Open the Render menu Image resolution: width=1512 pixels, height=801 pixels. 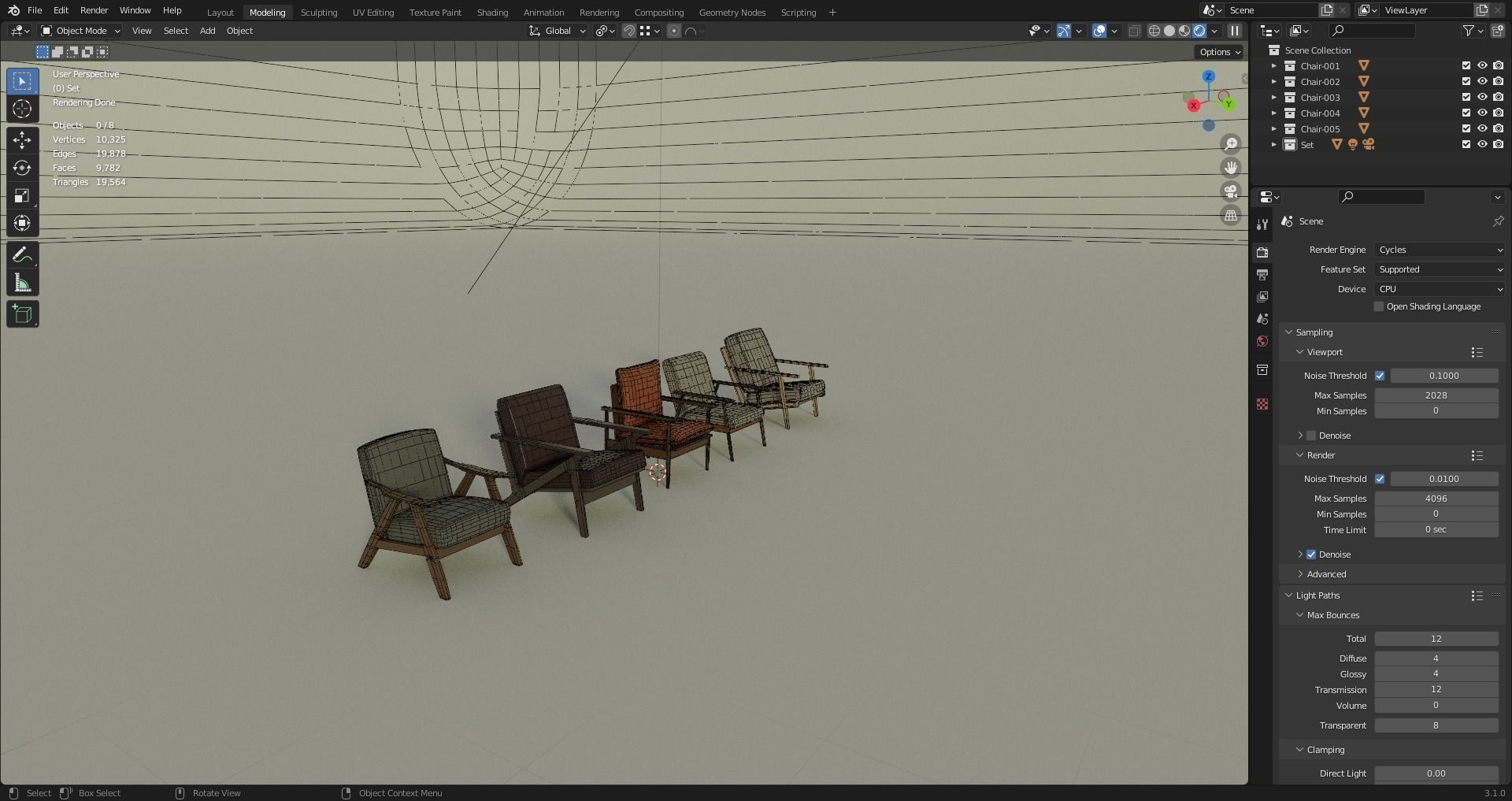click(94, 10)
